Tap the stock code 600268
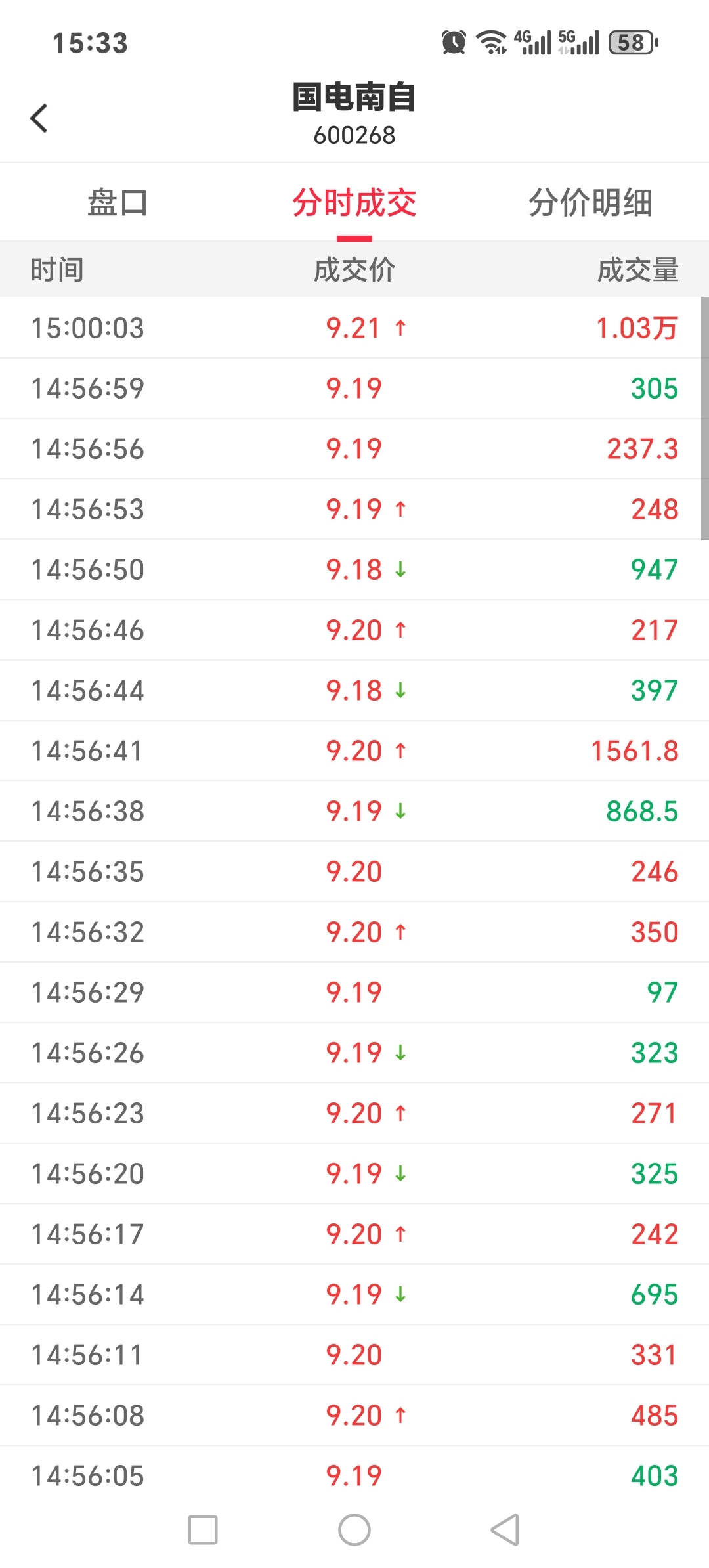 pyautogui.click(x=354, y=135)
